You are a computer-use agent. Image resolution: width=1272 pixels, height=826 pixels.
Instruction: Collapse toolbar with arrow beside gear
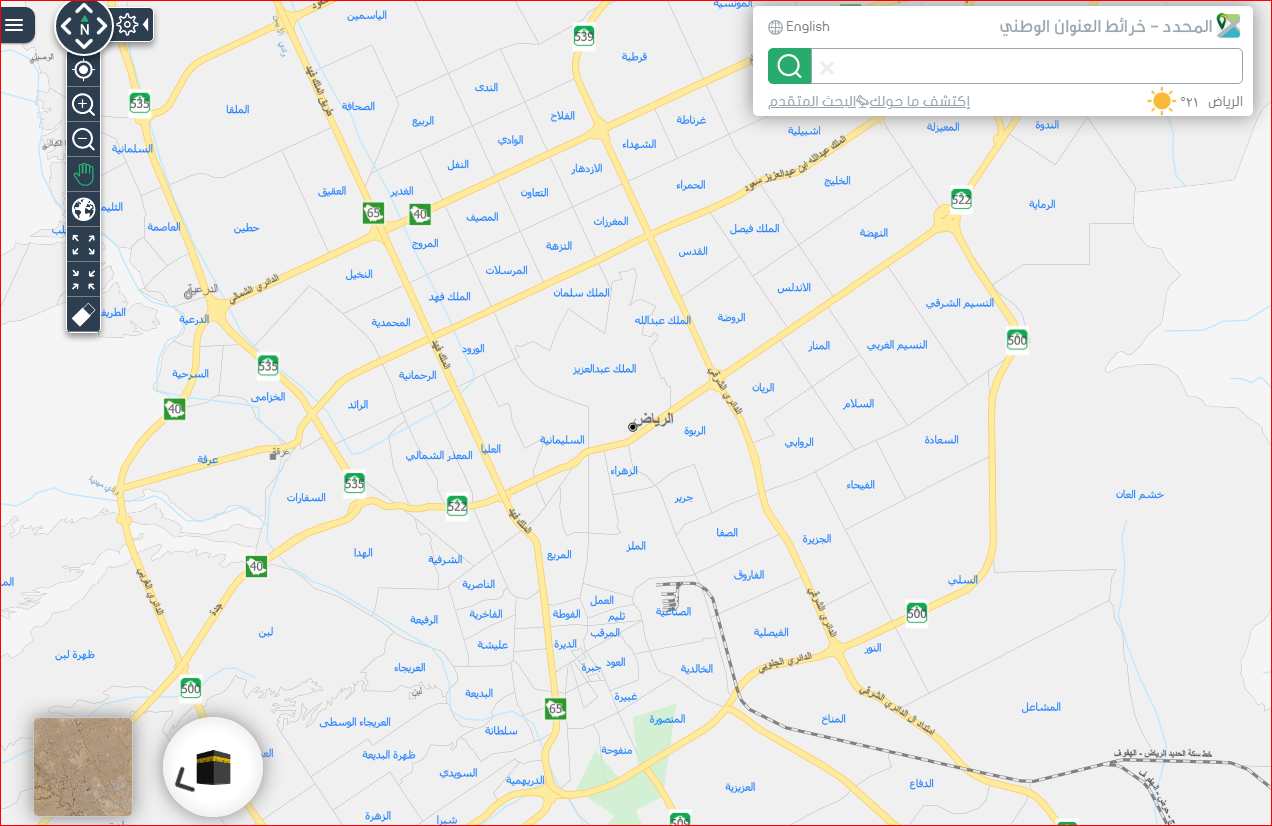[147, 24]
